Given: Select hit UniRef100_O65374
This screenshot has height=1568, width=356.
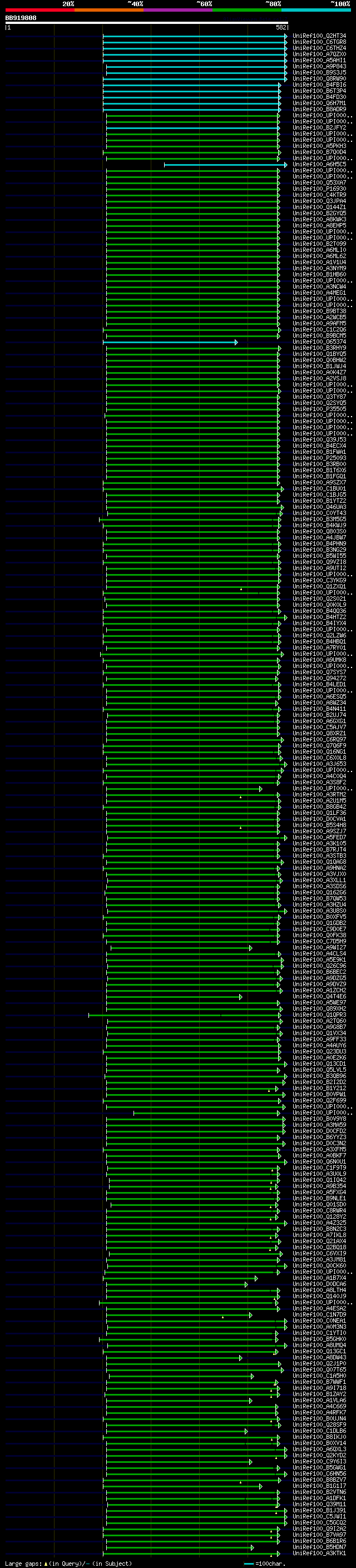Looking at the screenshot, I should click(319, 342).
